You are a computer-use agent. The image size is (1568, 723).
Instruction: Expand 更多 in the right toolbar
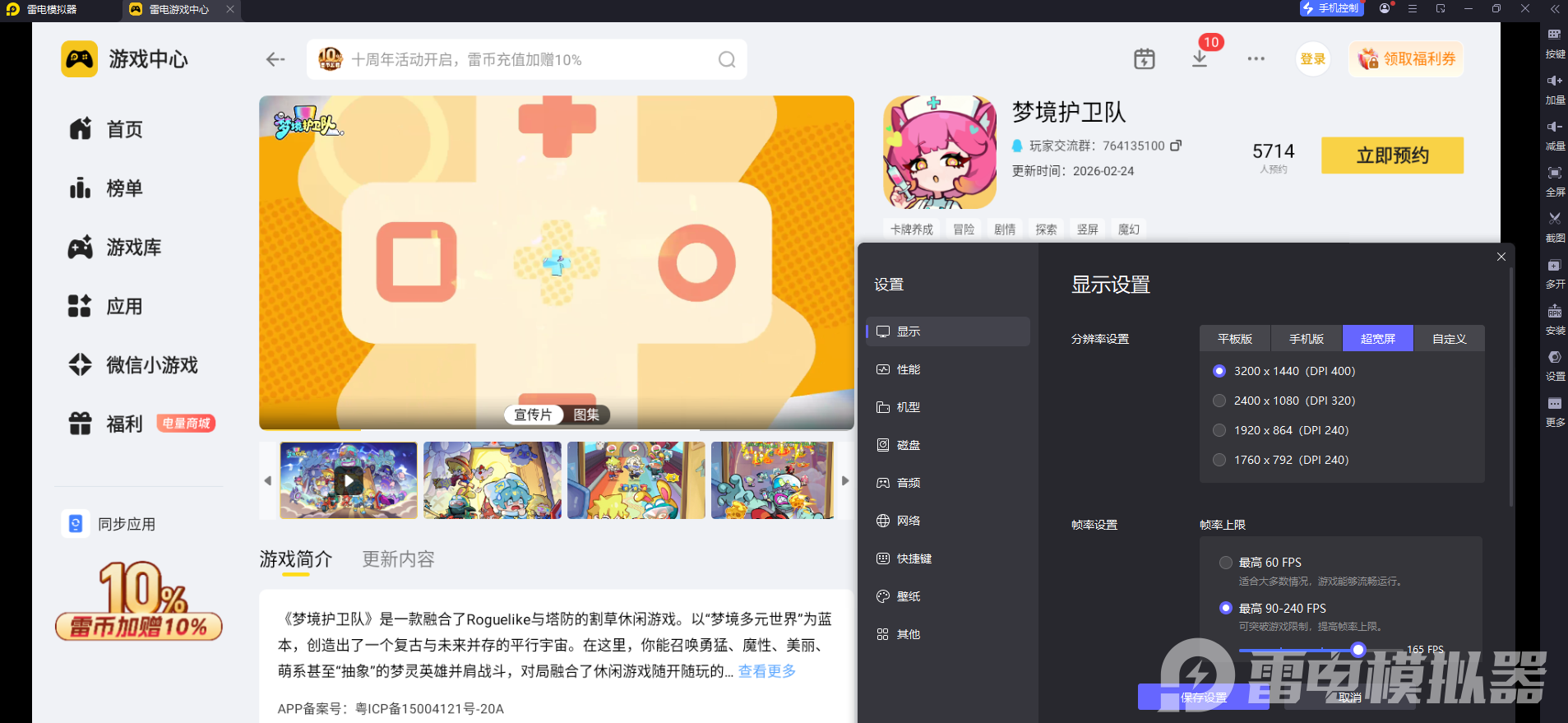[1555, 412]
